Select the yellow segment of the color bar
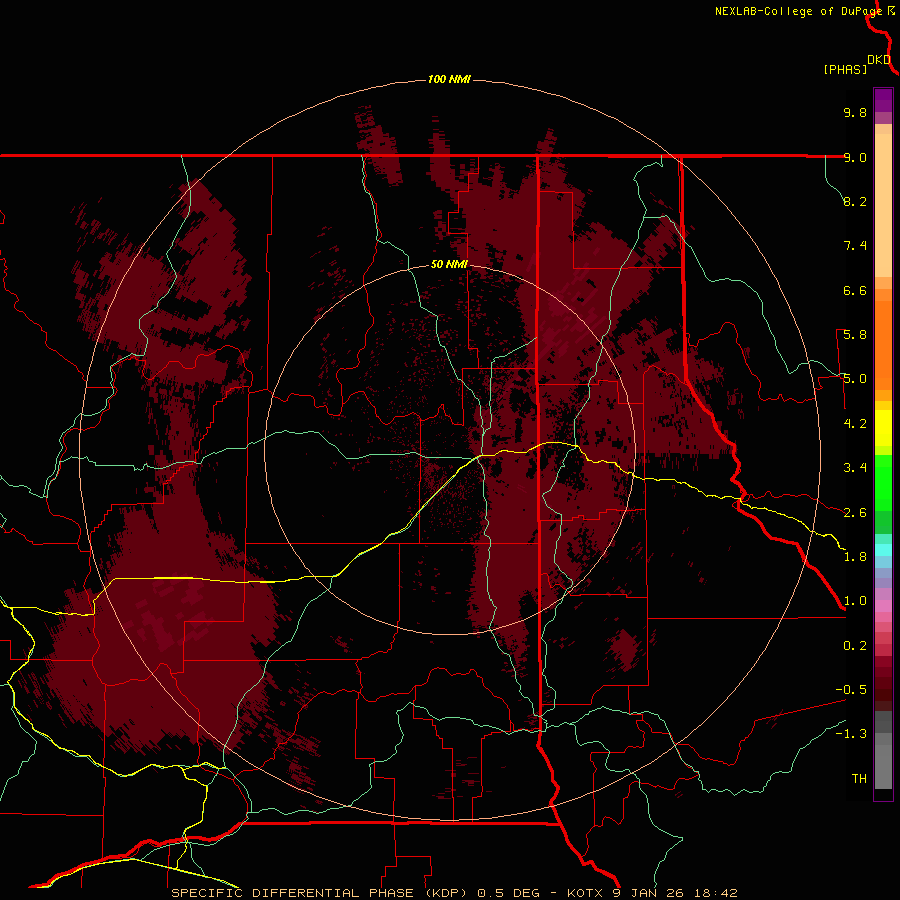The height and width of the screenshot is (900, 900). pos(883,428)
